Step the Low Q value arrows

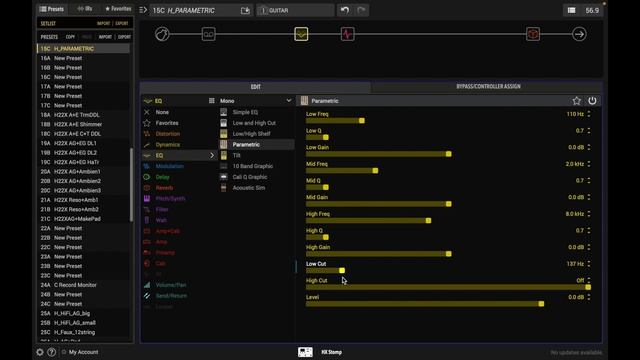[589, 131]
